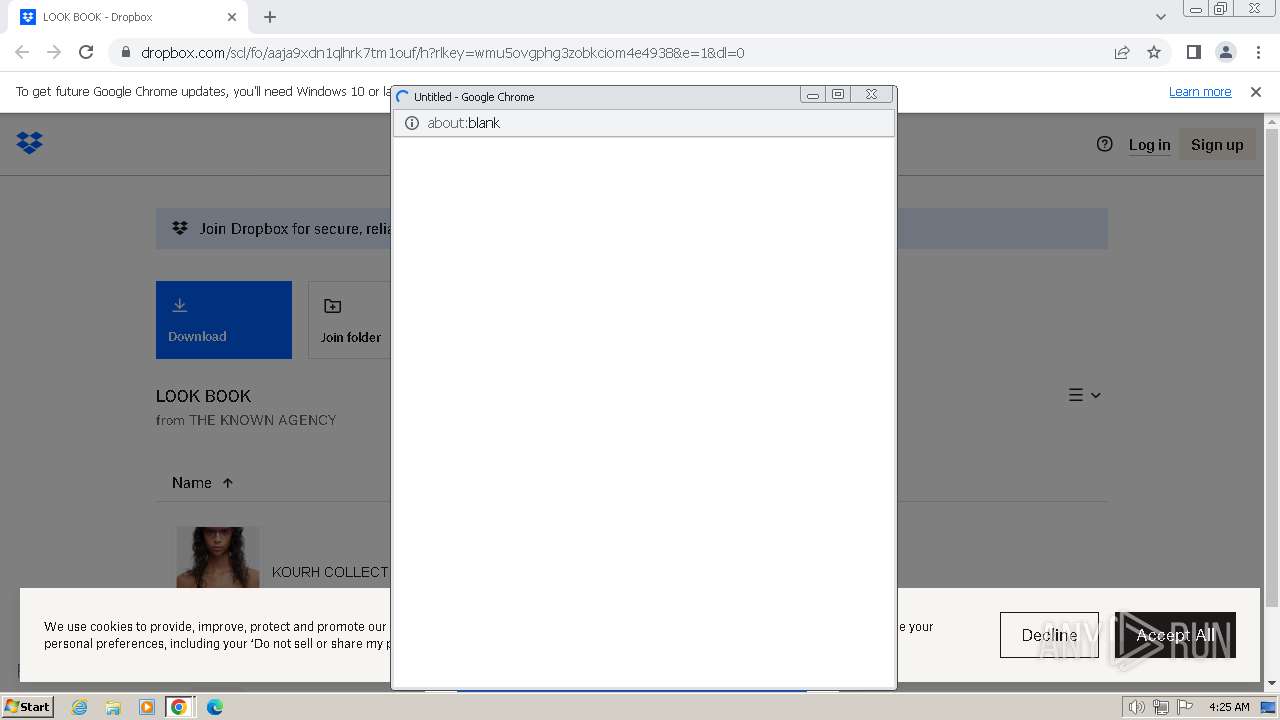
Task: Click the from THE KNOWN AGENCY text
Action: (x=246, y=420)
